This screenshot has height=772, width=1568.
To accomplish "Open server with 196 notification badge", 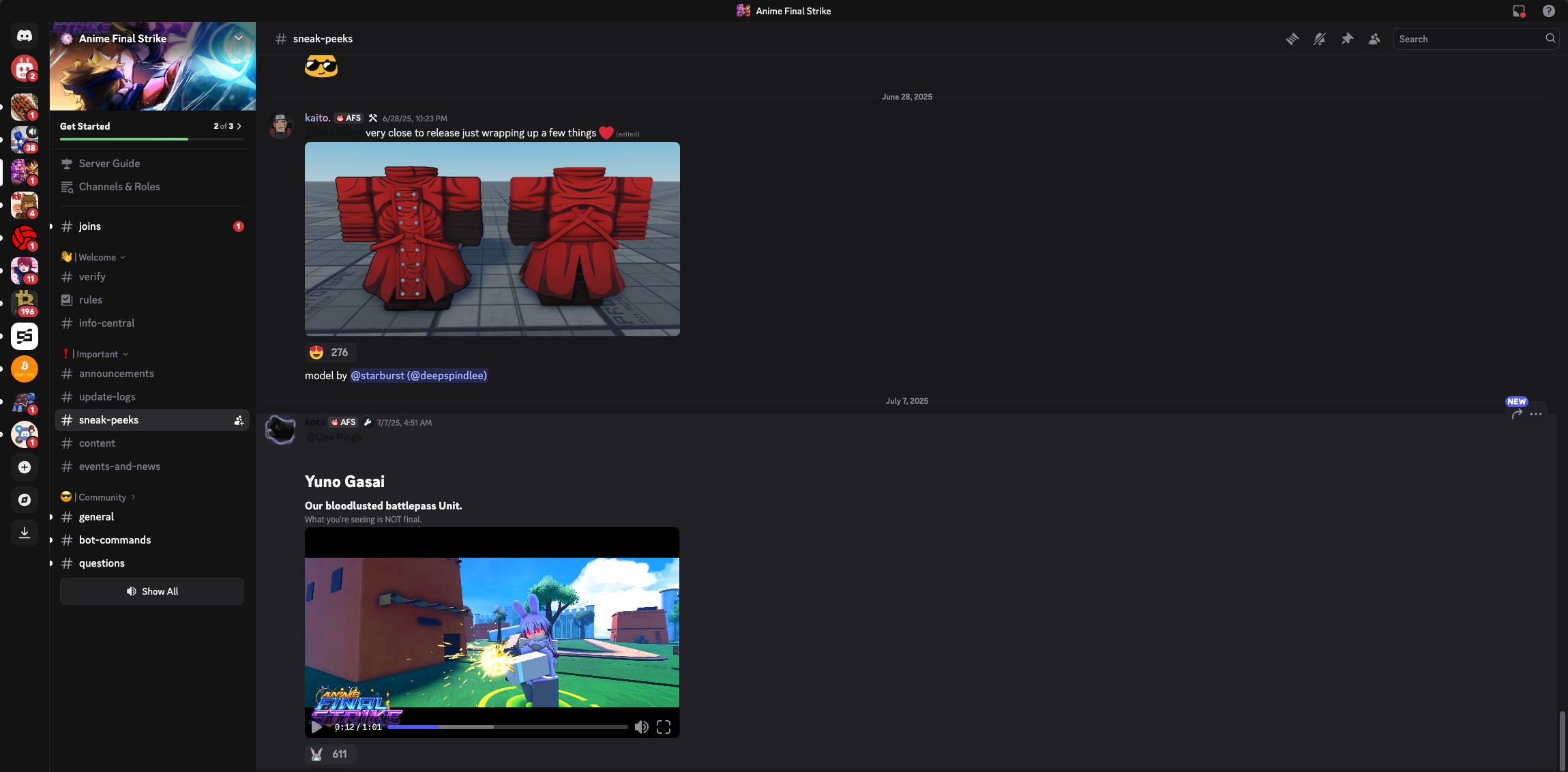I will coord(25,303).
